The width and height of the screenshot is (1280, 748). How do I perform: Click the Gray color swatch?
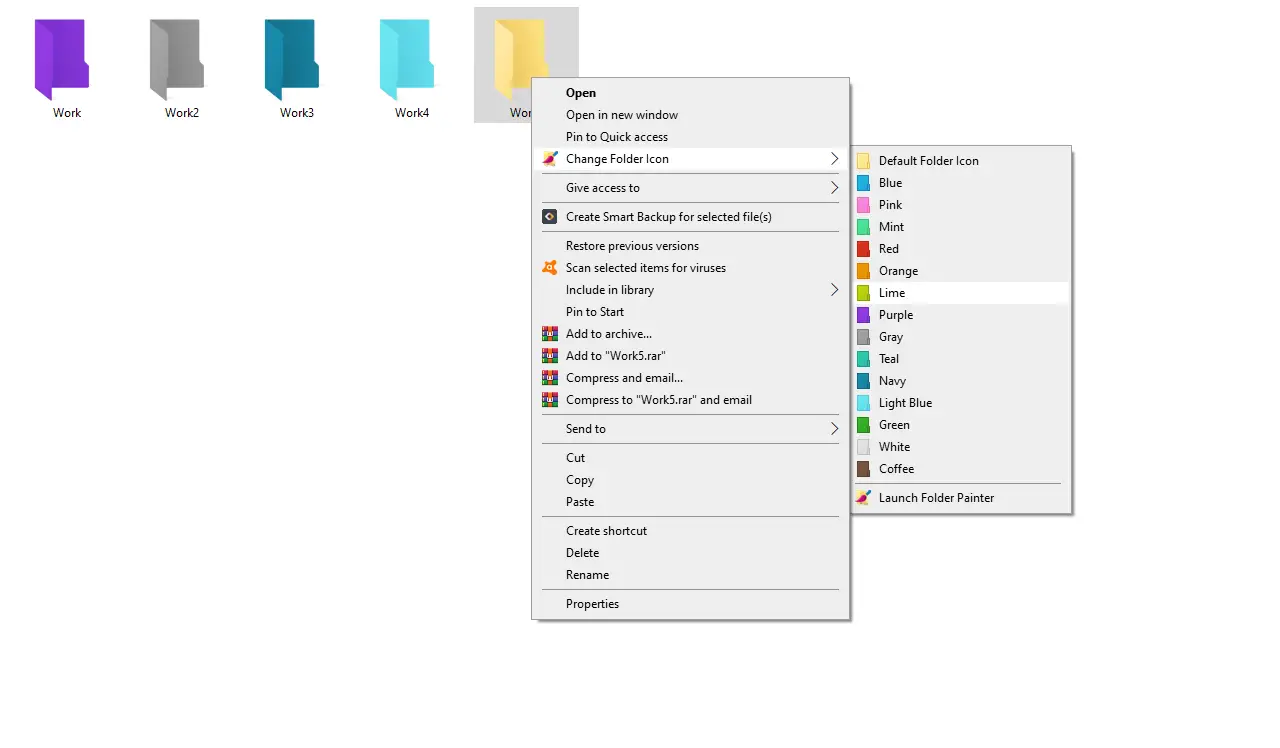tap(863, 337)
